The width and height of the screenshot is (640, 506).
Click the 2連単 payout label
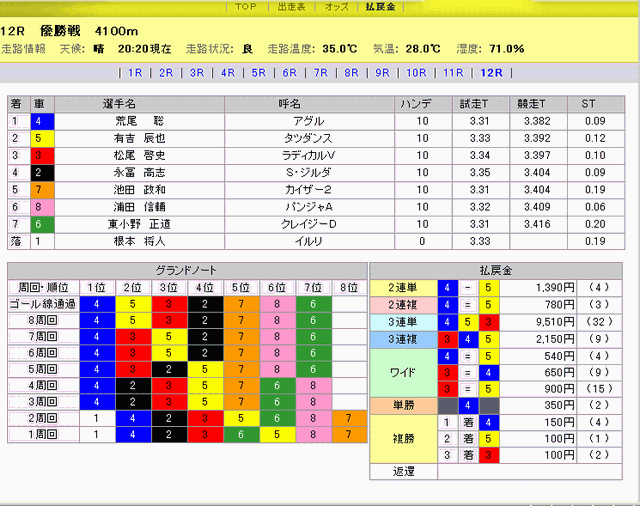point(403,288)
